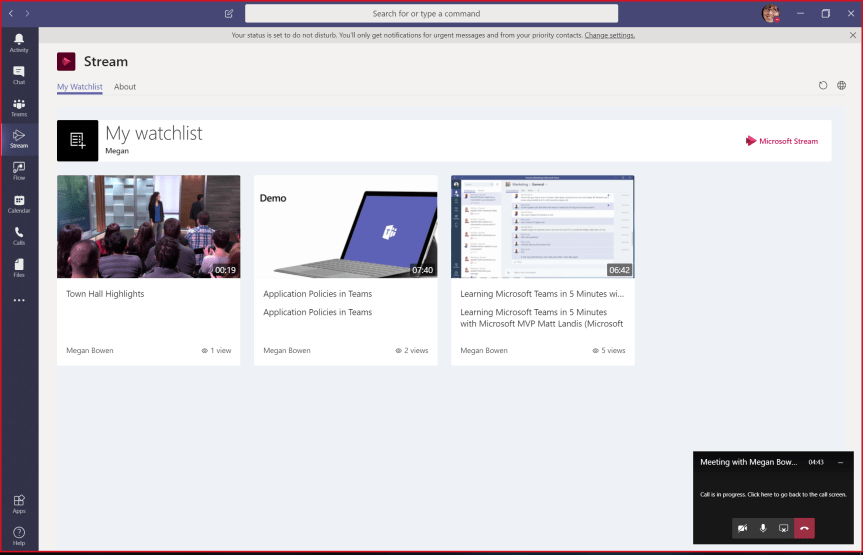Image resolution: width=863 pixels, height=555 pixels.
Task: Open the Flow app in sidebar
Action: point(19,171)
